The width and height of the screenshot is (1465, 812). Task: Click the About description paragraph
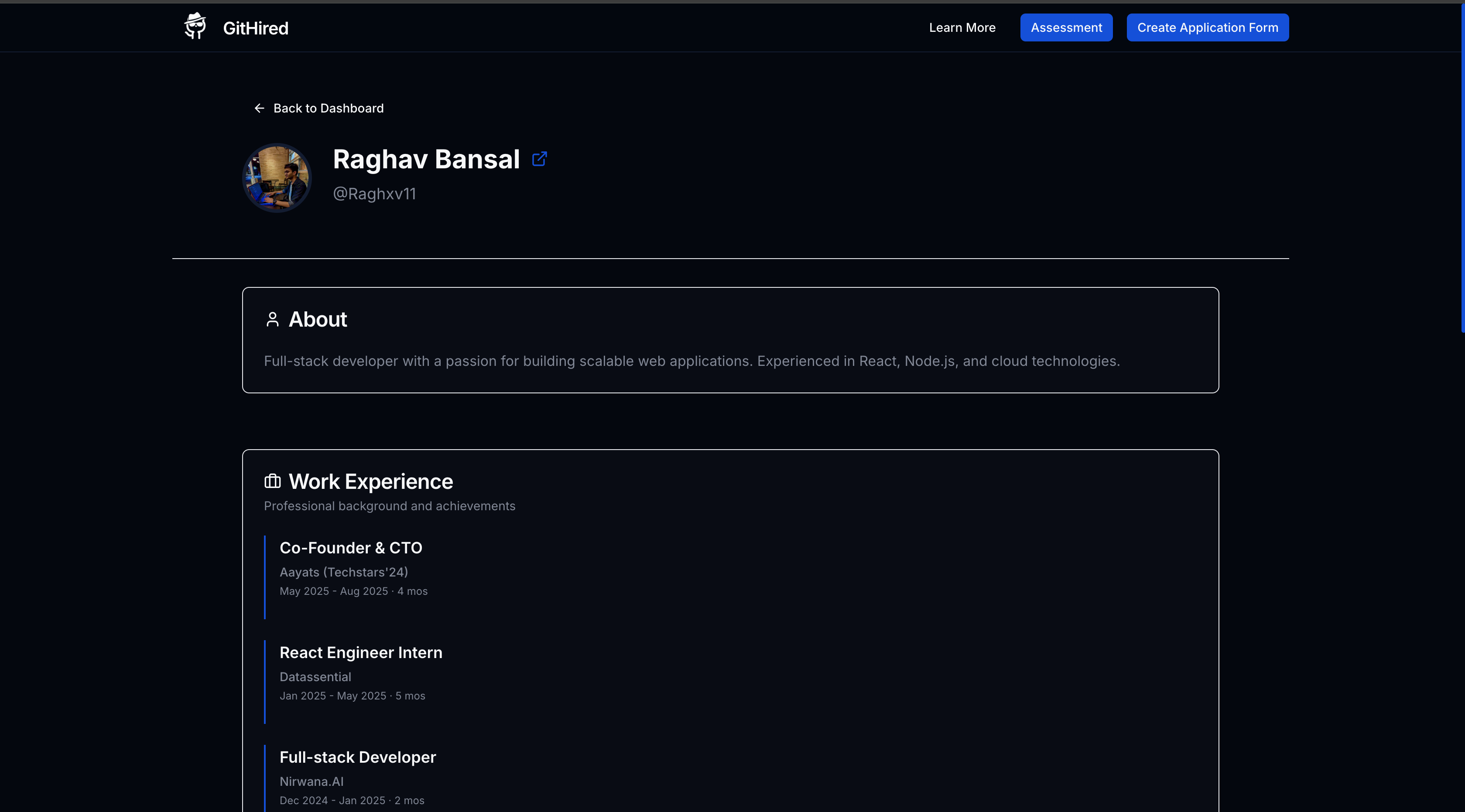tap(691, 361)
